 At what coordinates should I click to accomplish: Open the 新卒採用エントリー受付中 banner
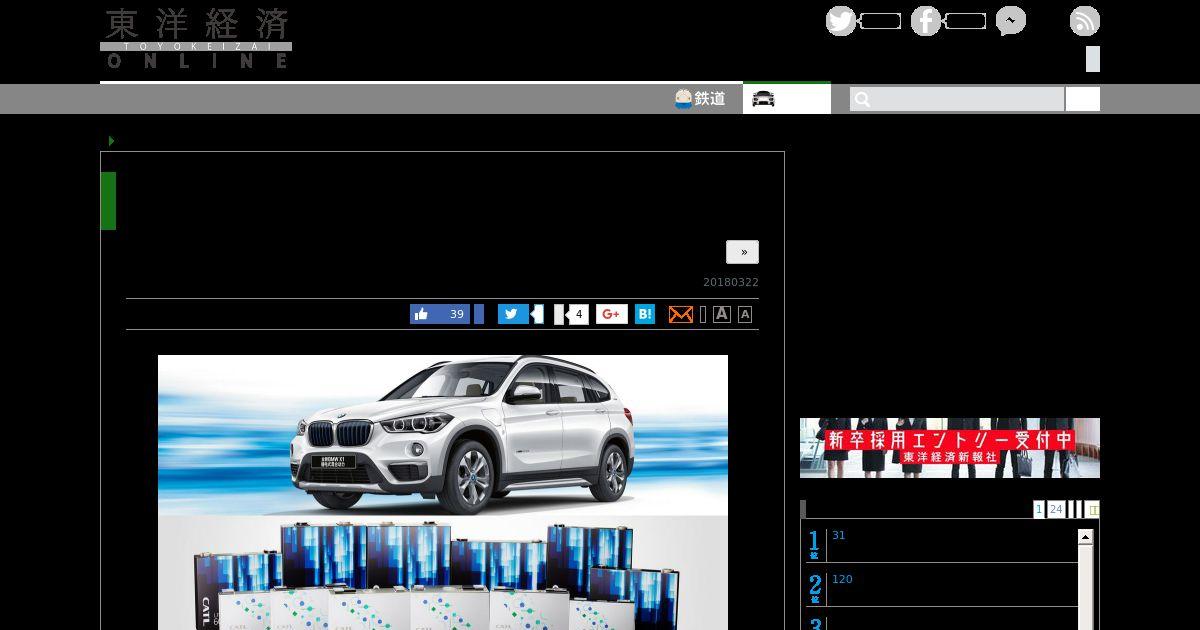click(x=950, y=448)
